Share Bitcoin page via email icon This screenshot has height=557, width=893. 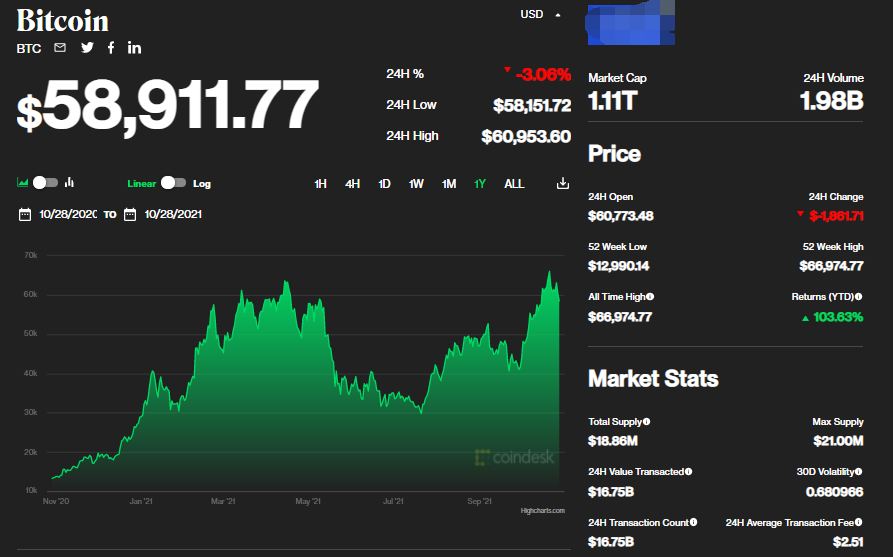(60, 48)
